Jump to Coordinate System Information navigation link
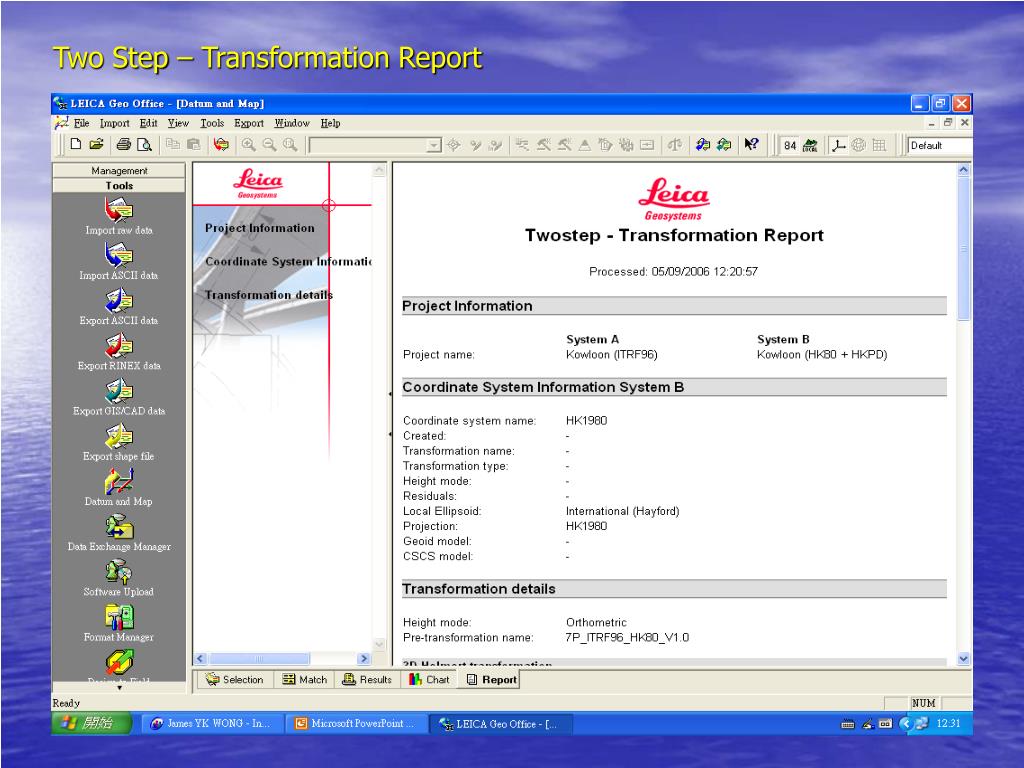The height and width of the screenshot is (768, 1024). [288, 261]
